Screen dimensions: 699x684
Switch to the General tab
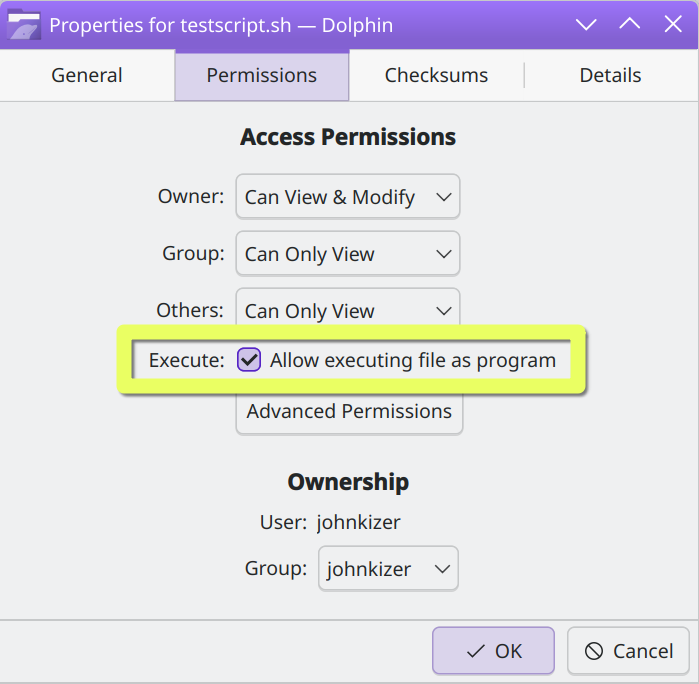click(87, 75)
